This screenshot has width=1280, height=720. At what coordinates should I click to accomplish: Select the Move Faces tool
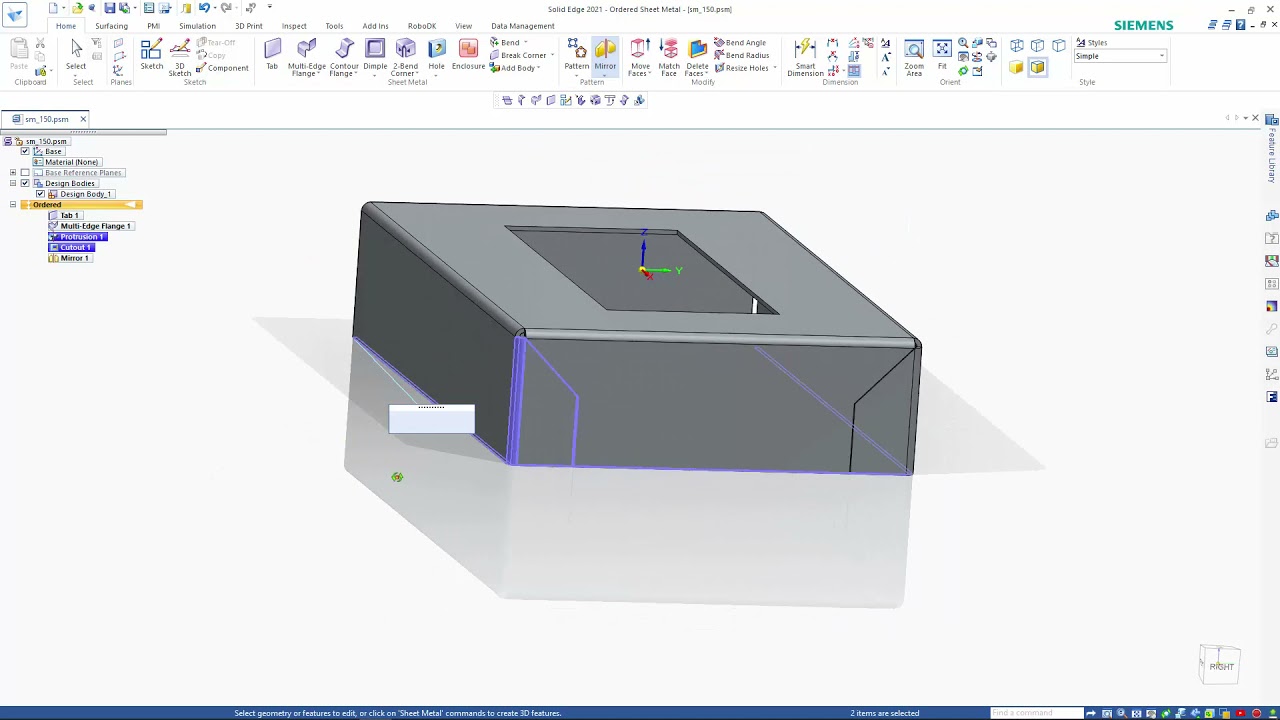pyautogui.click(x=640, y=57)
